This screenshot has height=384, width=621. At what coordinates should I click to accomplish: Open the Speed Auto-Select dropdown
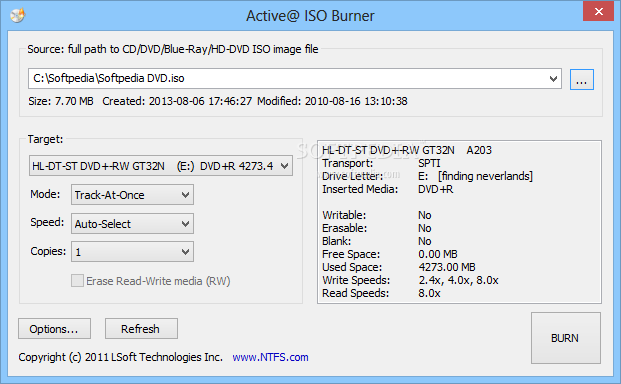pos(132,224)
